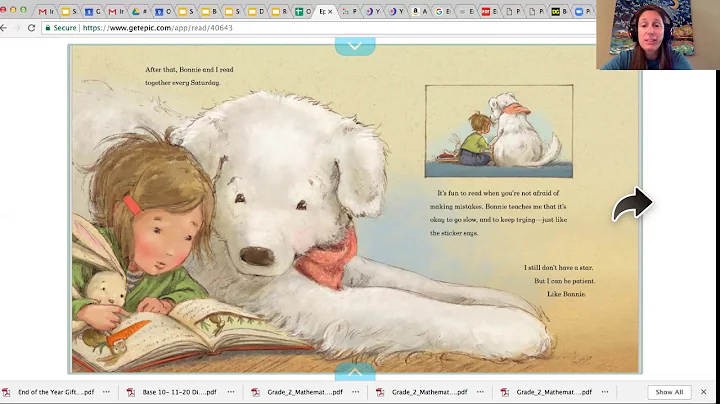The image size is (720, 404).
Task: Click the PDF icon of End of the Year Gift
Action: [6, 392]
